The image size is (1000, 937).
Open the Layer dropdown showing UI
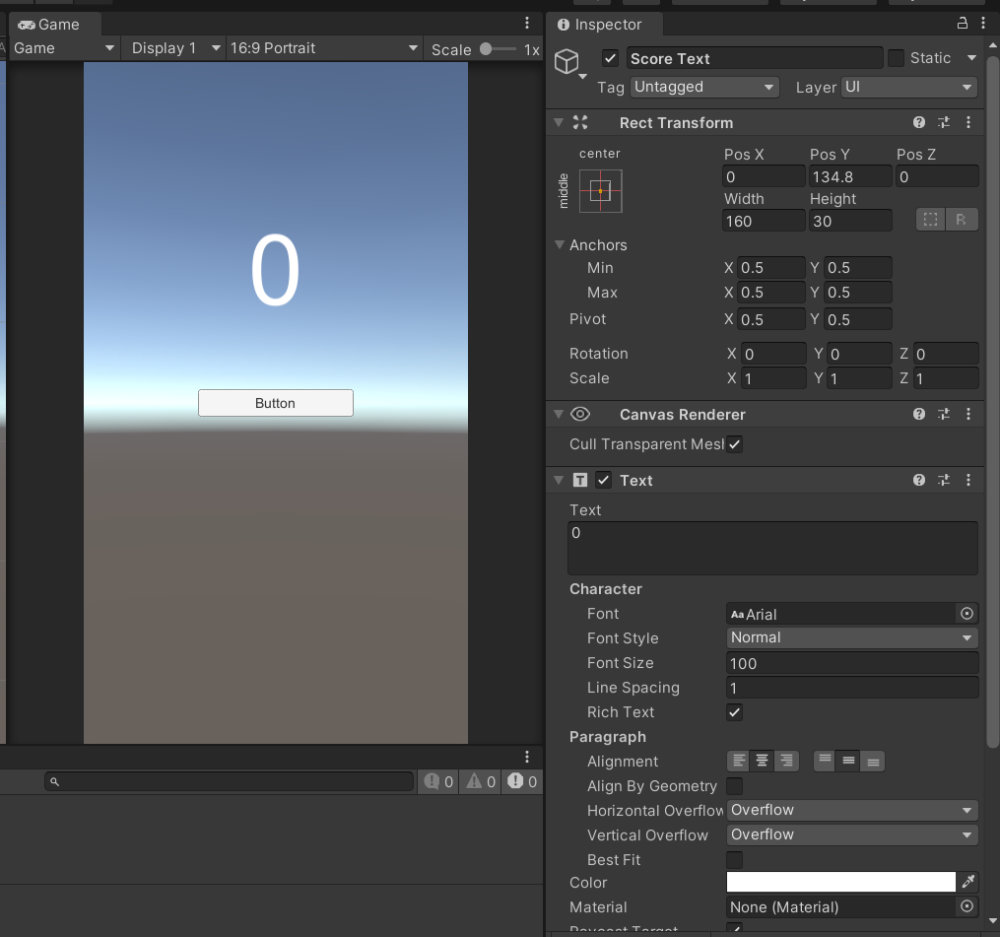[x=909, y=87]
